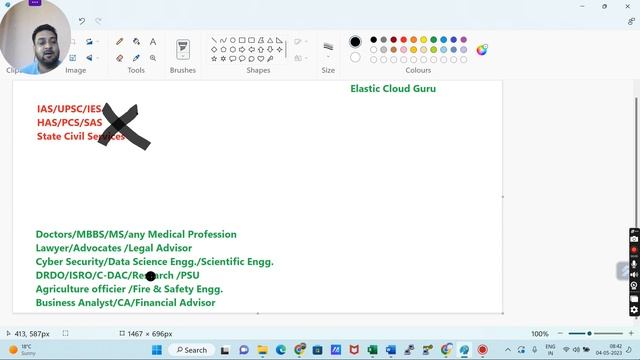This screenshot has height=360, width=640.
Task: Choose the Rounded callout speech bubble shape
Action: (x=233, y=59)
